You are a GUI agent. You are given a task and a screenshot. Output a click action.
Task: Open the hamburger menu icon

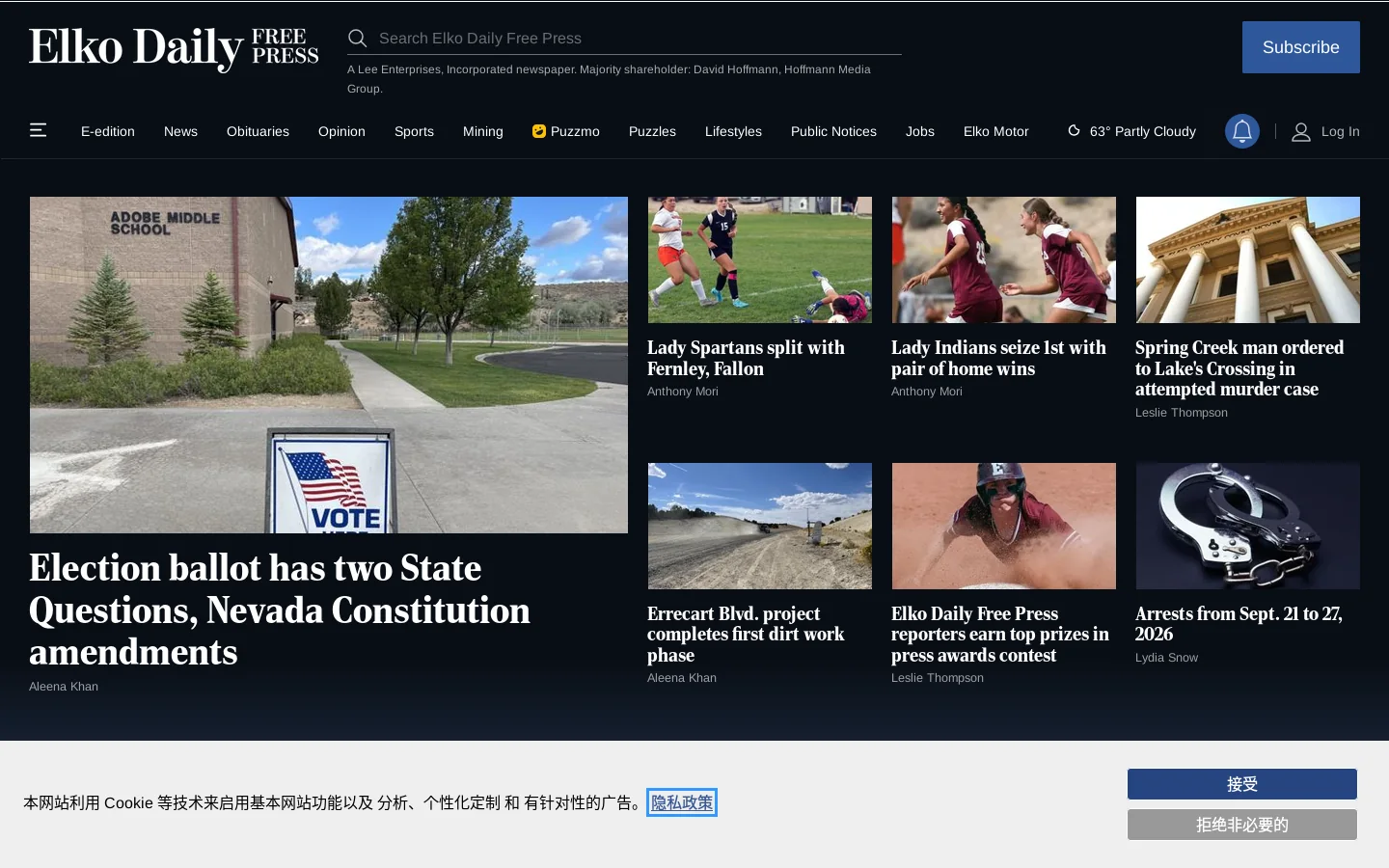point(39,130)
